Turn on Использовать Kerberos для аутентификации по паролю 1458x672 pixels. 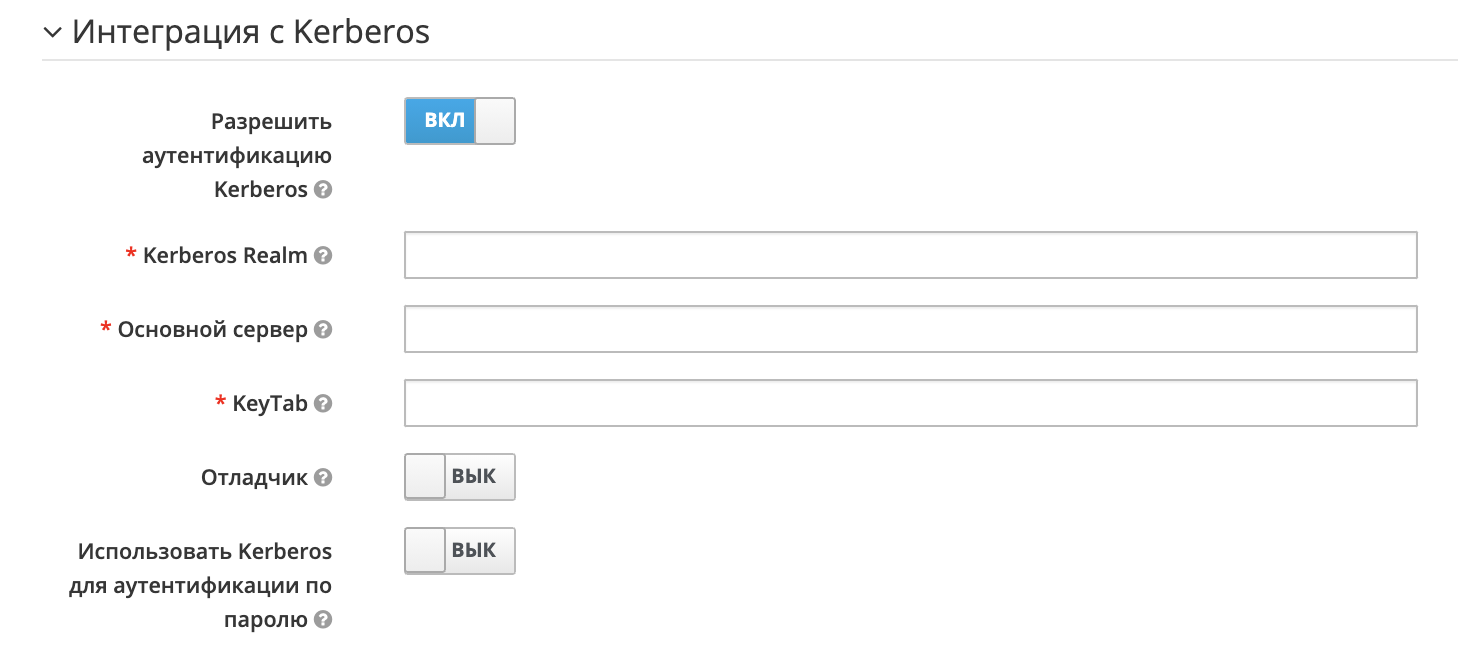(459, 551)
